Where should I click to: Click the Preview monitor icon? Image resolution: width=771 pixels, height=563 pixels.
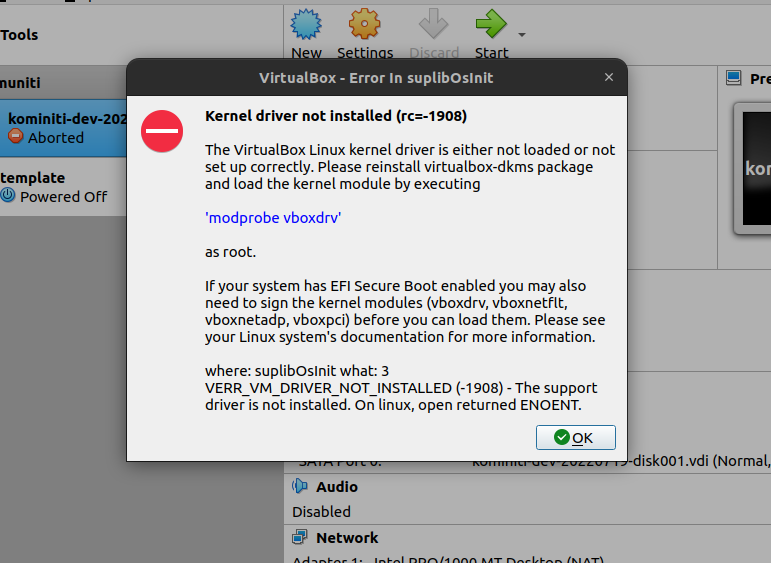[x=733, y=78]
